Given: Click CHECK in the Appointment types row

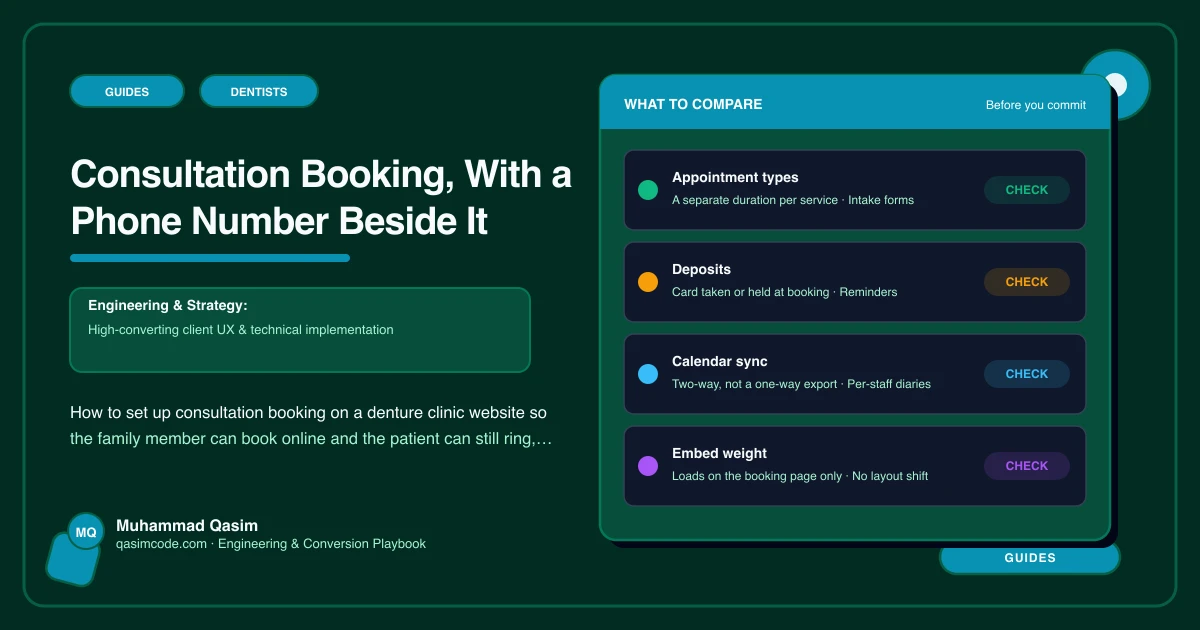Looking at the screenshot, I should coord(1027,190).
